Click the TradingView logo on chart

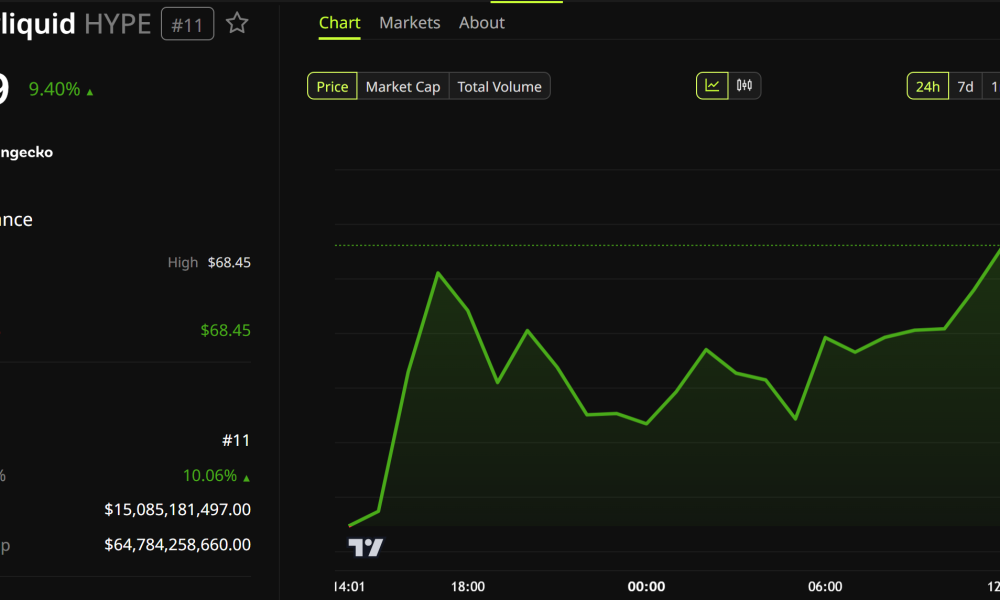click(365, 547)
